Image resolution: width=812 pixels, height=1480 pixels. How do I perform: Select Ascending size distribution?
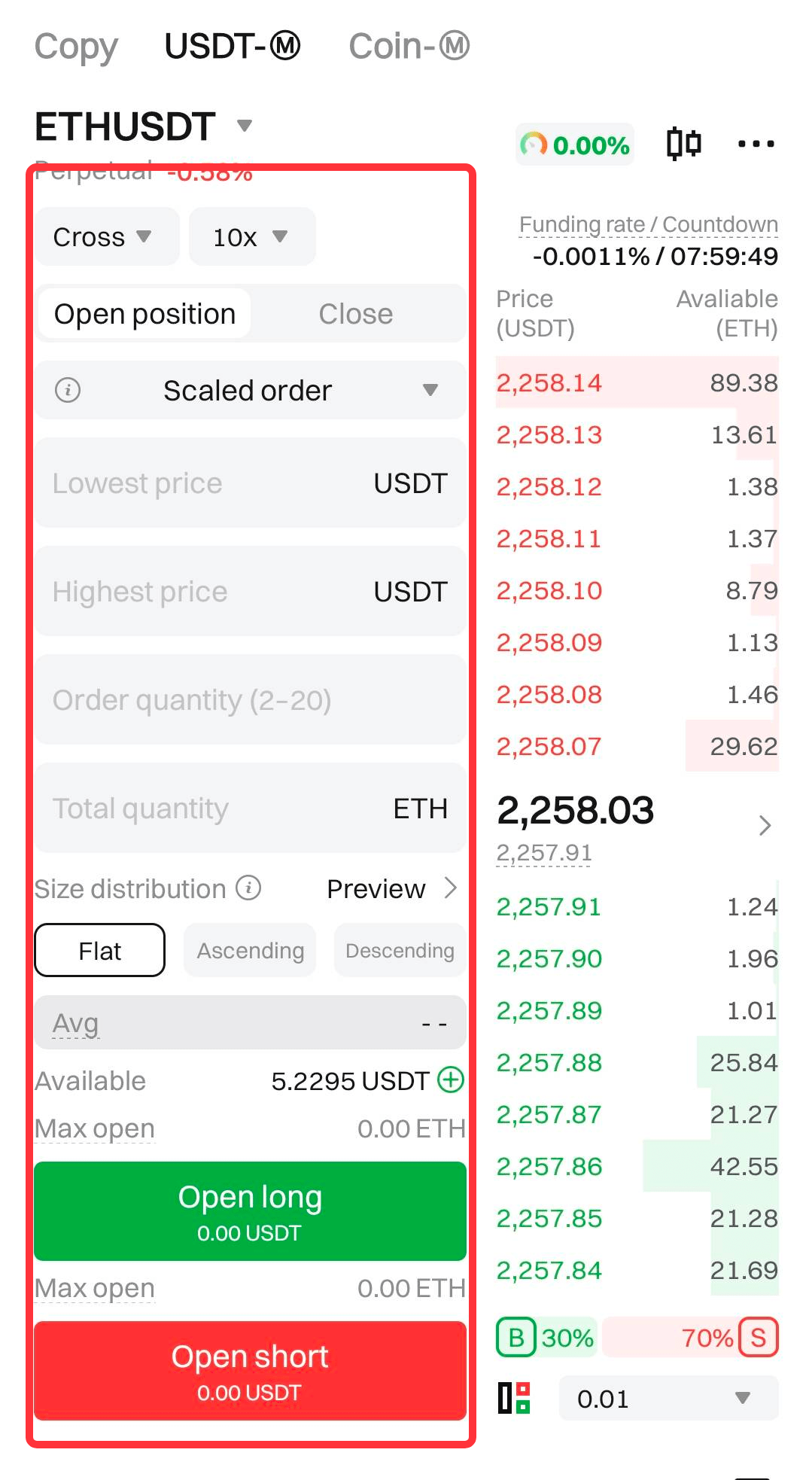point(250,951)
